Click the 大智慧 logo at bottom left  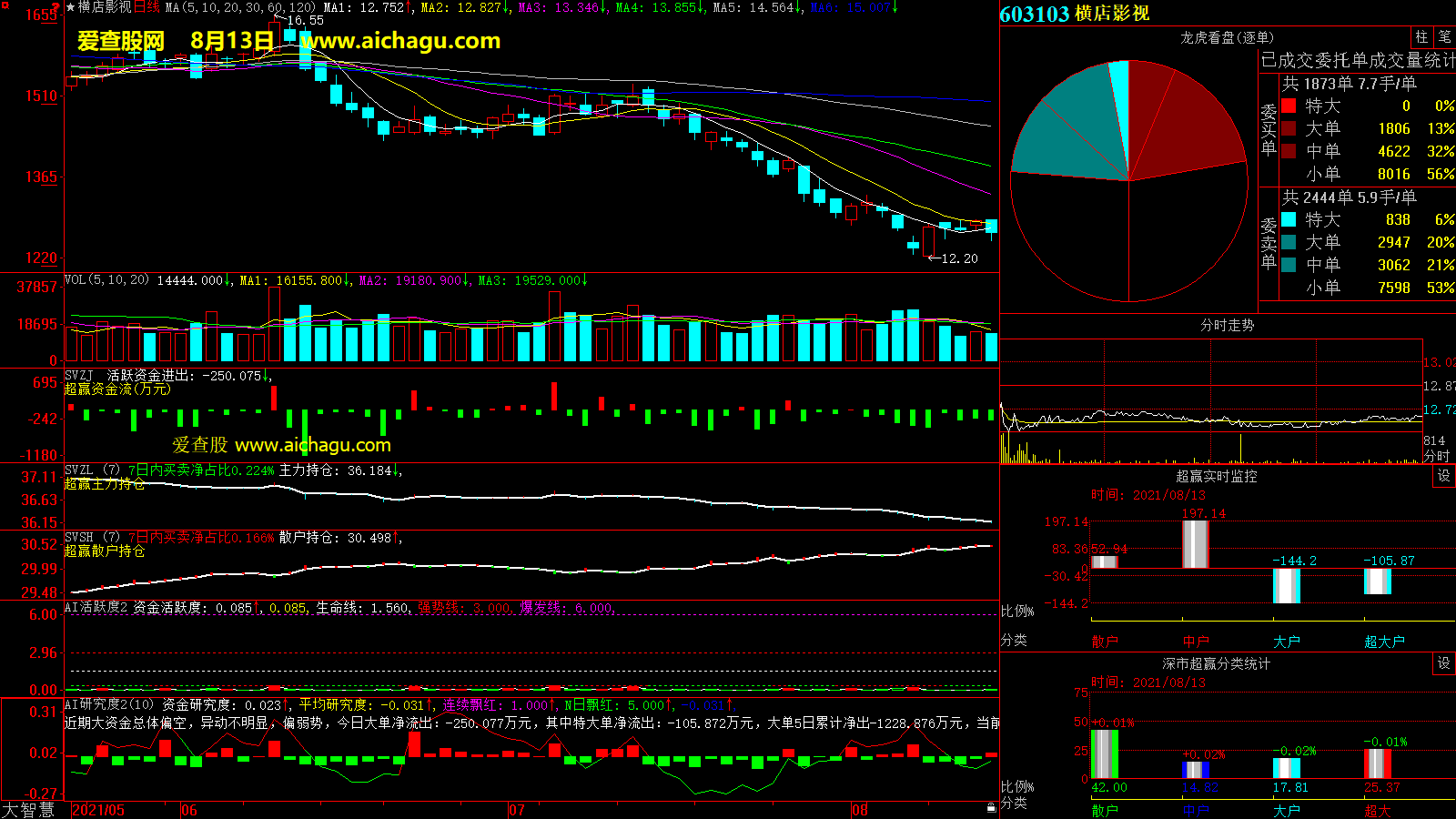click(x=28, y=810)
